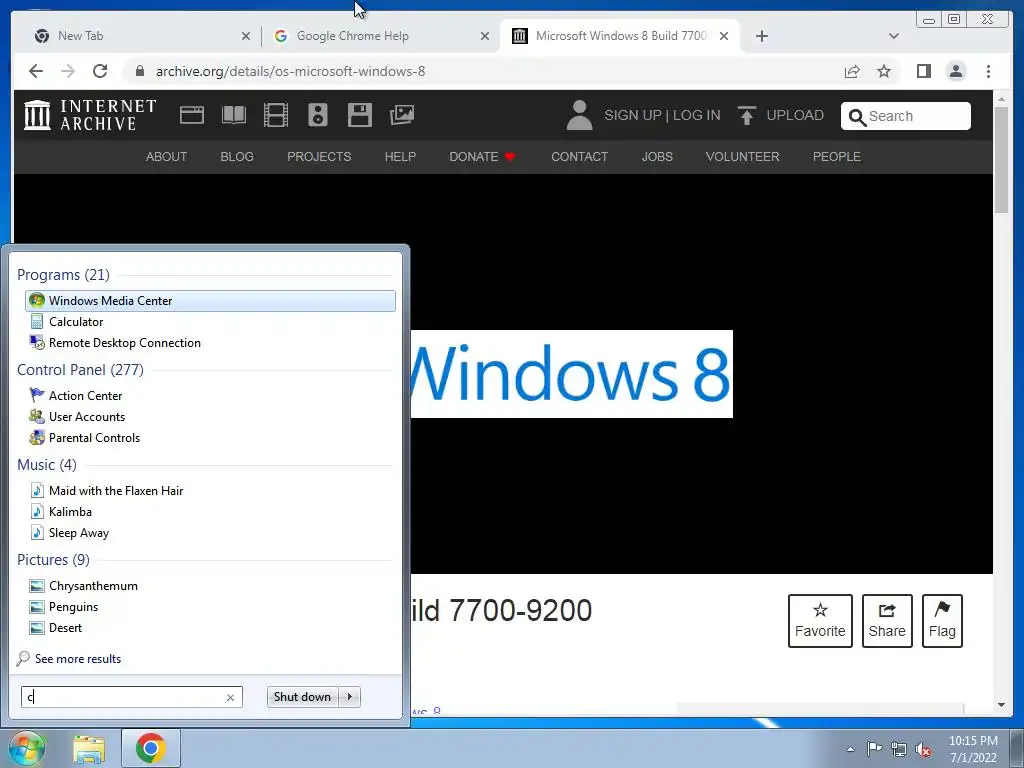
Task: Close the New Tab tab
Action: click(x=246, y=37)
